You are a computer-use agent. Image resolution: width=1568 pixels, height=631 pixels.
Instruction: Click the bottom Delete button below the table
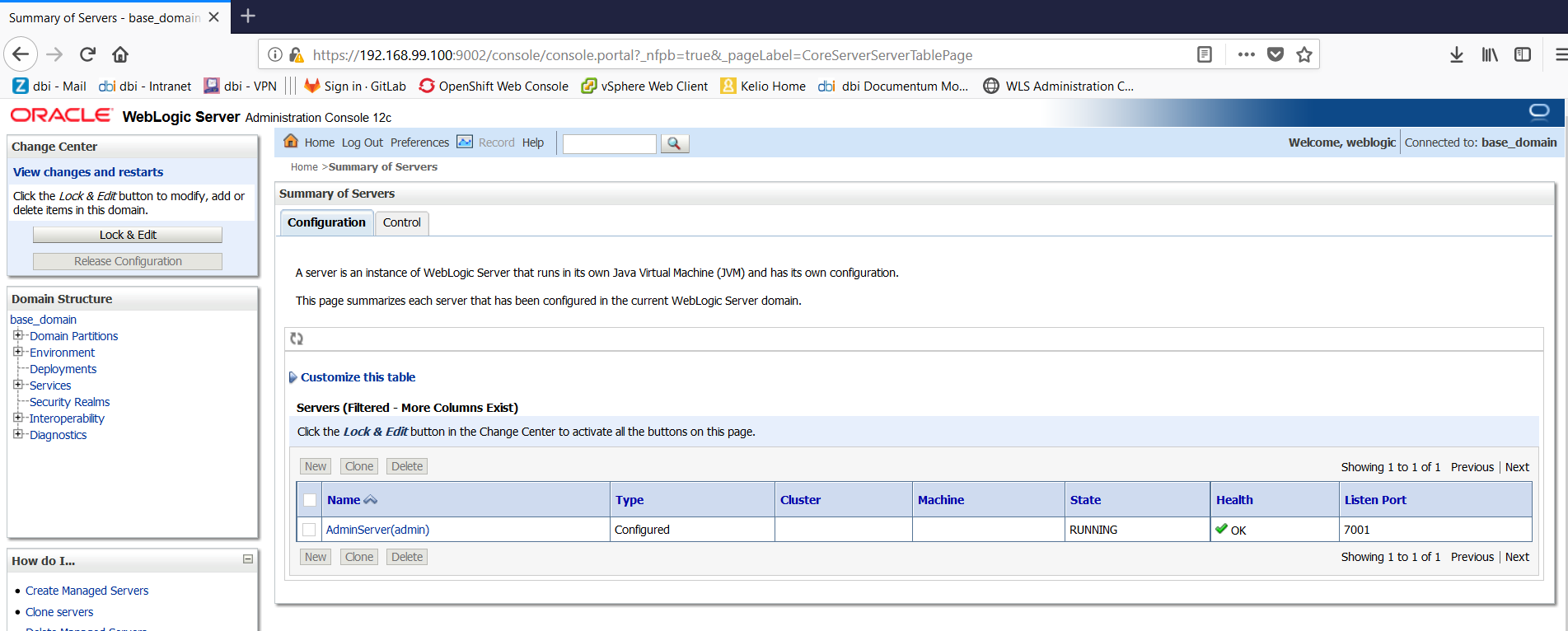point(407,557)
